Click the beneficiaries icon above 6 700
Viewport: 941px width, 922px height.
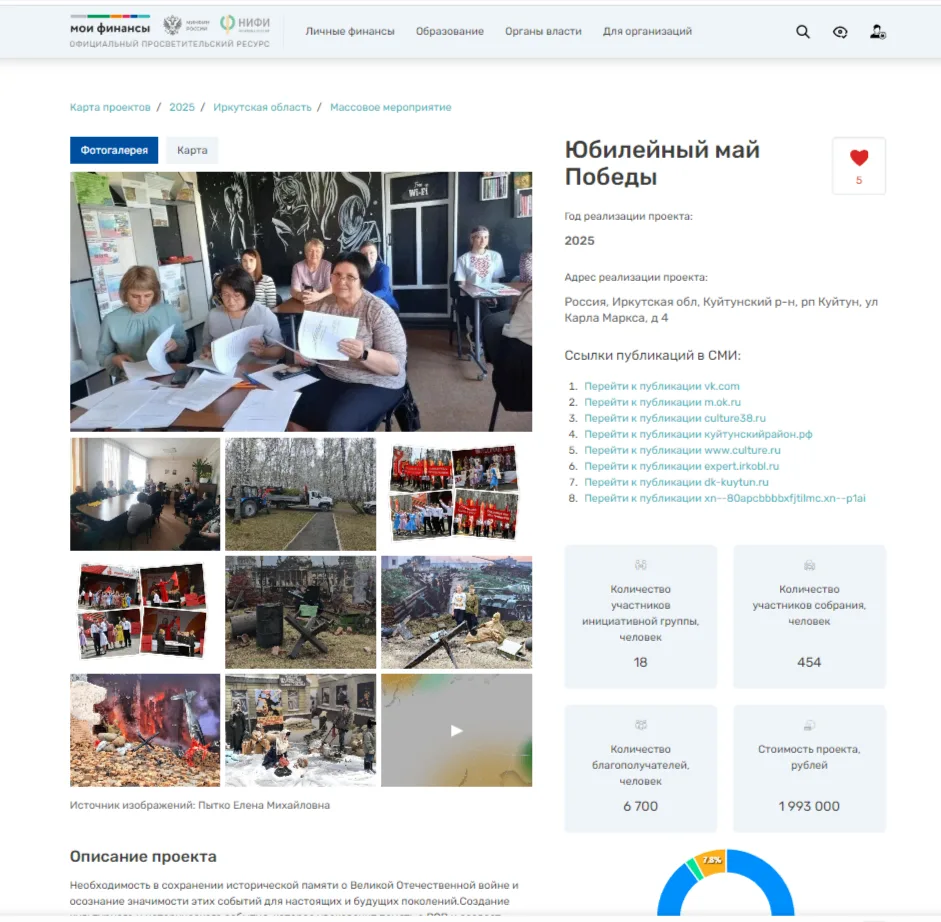[x=640, y=725]
